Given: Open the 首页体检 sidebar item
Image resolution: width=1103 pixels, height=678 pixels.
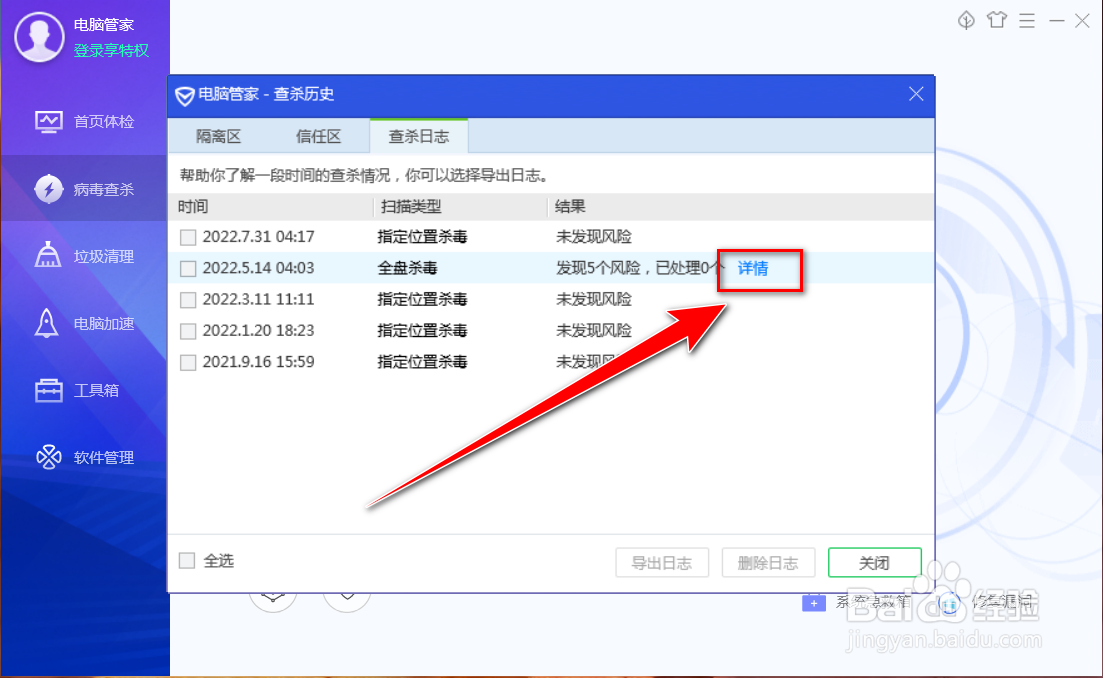Looking at the screenshot, I should (x=84, y=122).
